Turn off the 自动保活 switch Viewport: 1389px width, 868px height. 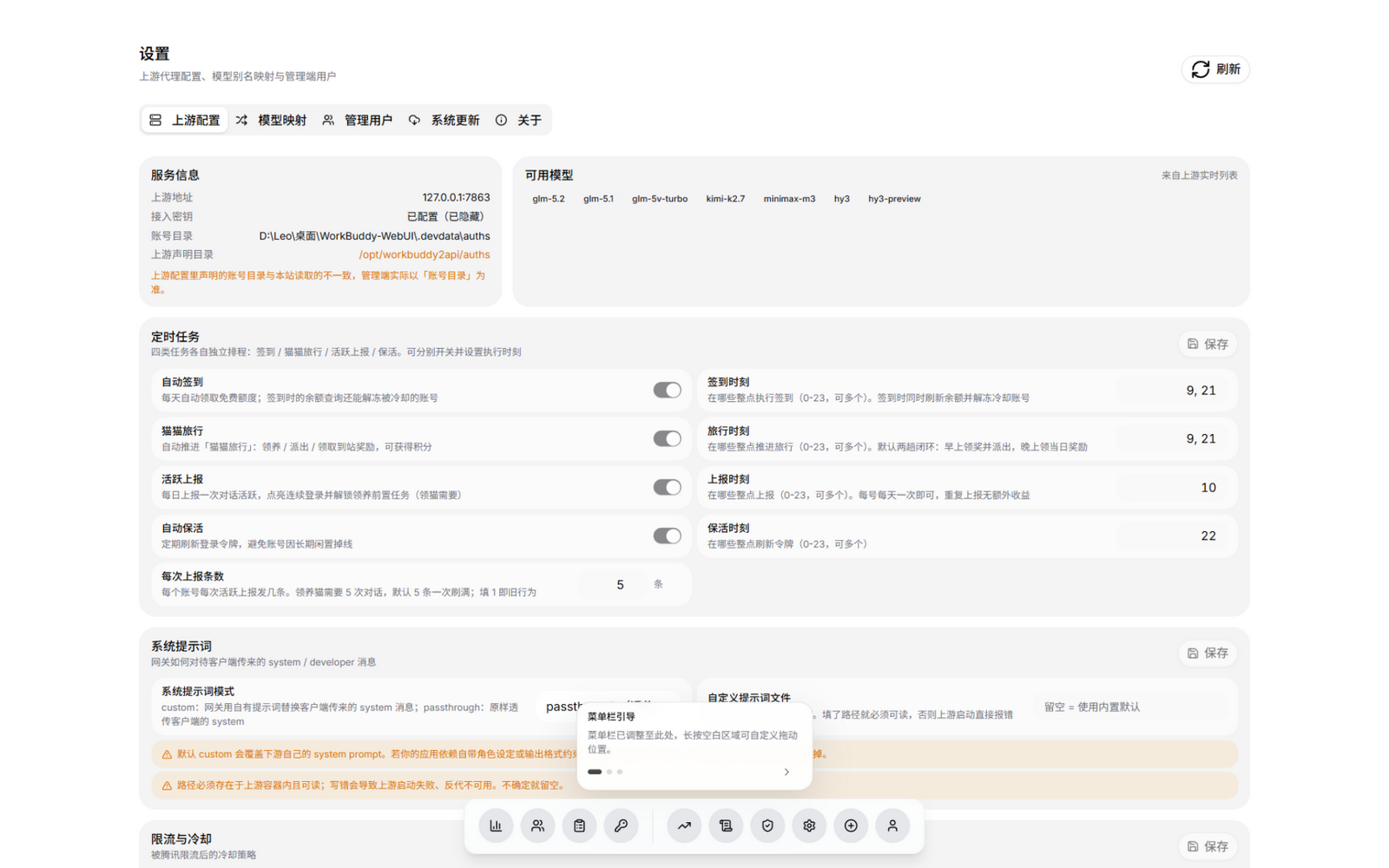(667, 536)
